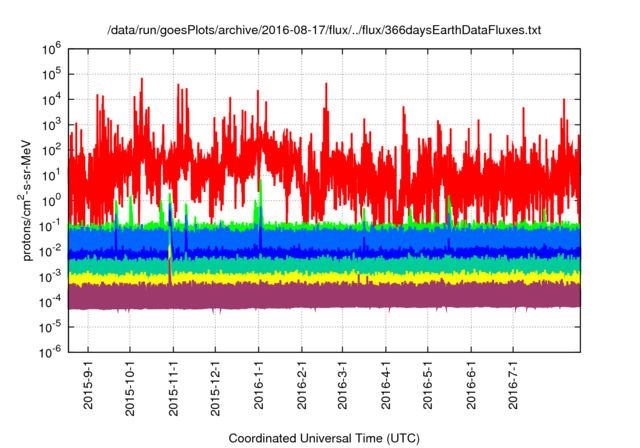The width and height of the screenshot is (640, 448).
Task: Click the 10^-6 y-axis tick label
Action: coord(50,352)
